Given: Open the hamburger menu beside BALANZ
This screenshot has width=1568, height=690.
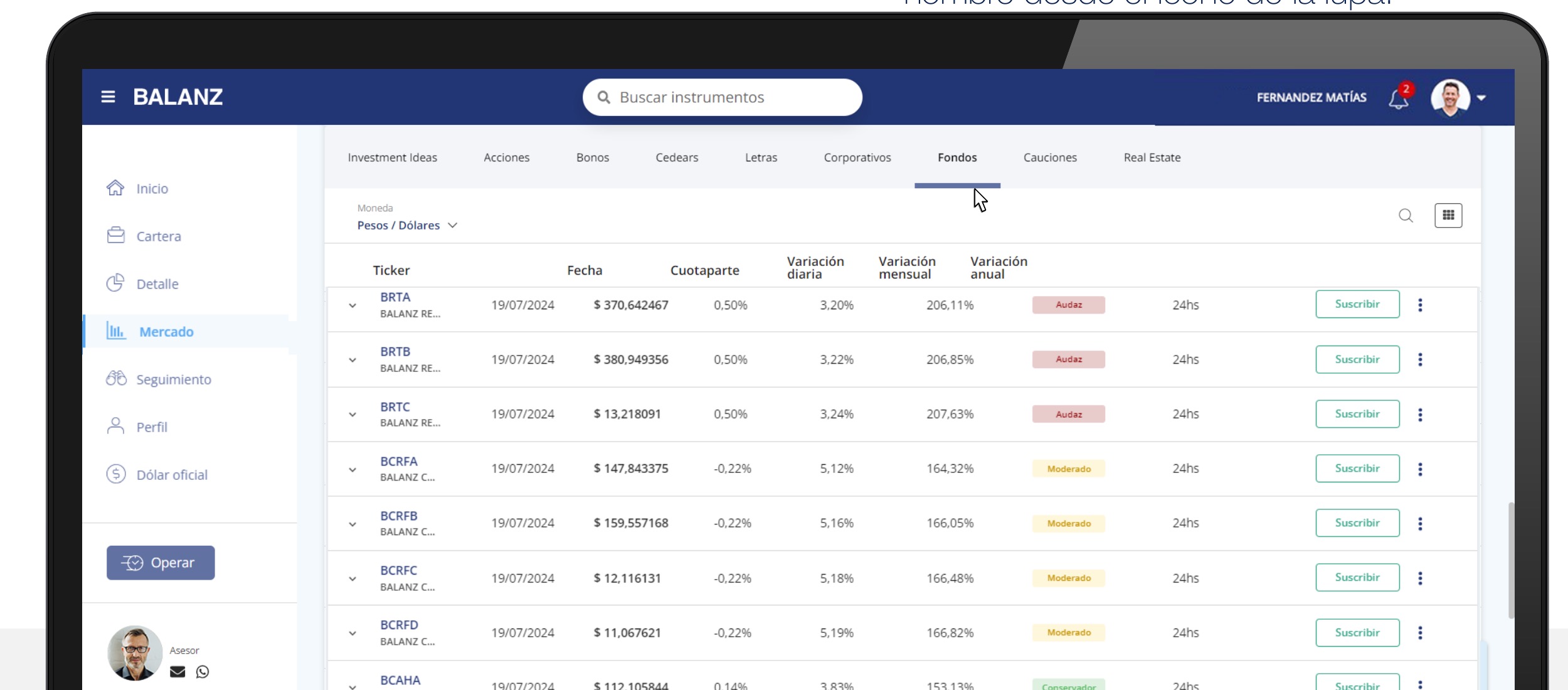Looking at the screenshot, I should (x=108, y=97).
